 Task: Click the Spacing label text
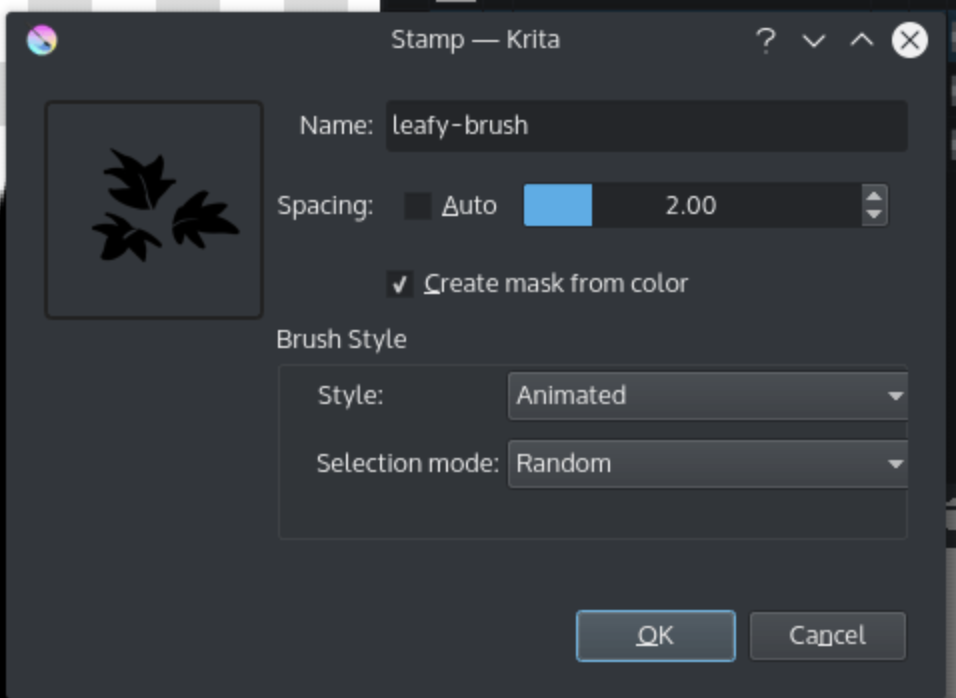point(325,206)
